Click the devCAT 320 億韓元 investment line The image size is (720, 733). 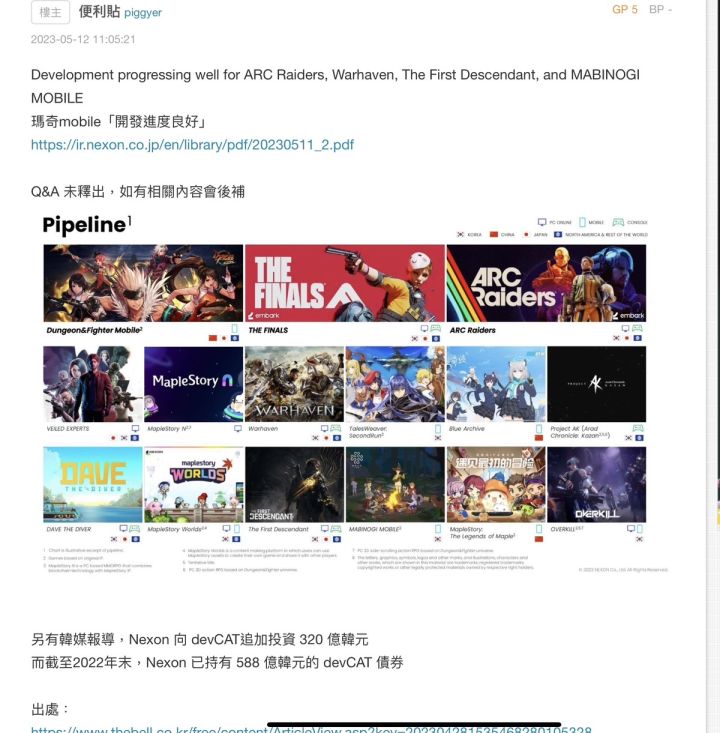coord(200,639)
